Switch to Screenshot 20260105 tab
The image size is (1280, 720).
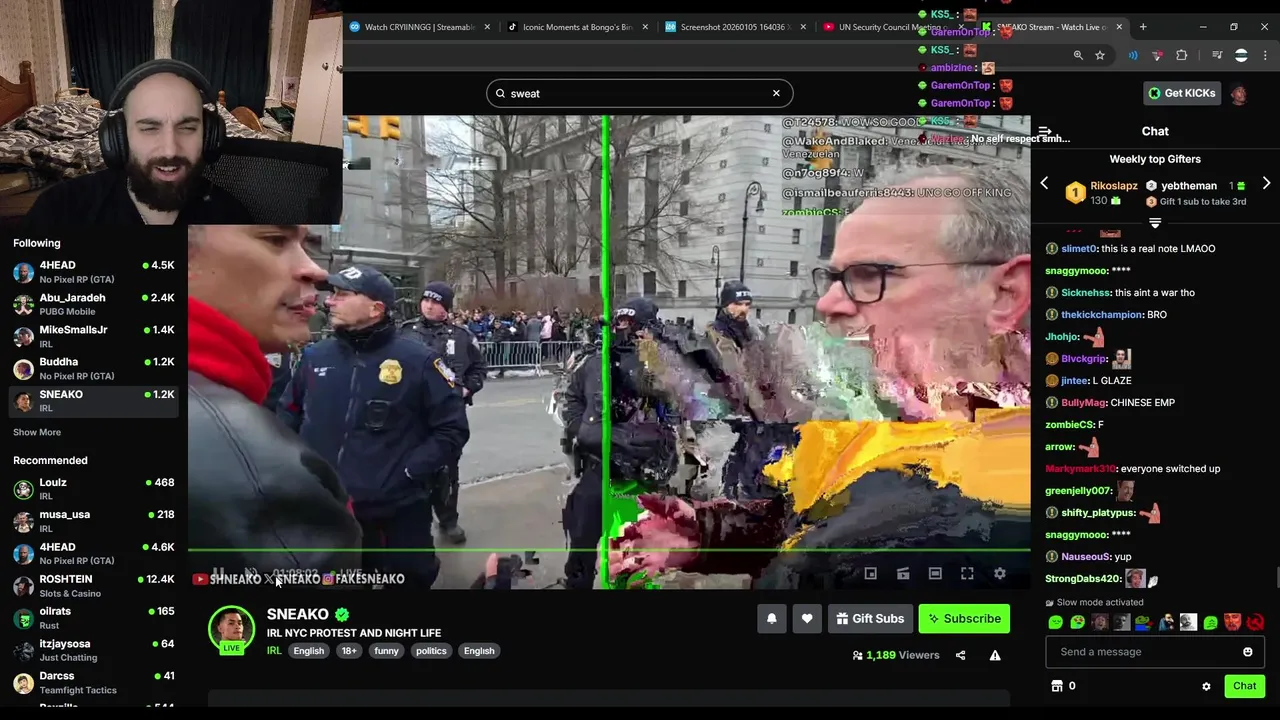click(x=735, y=27)
